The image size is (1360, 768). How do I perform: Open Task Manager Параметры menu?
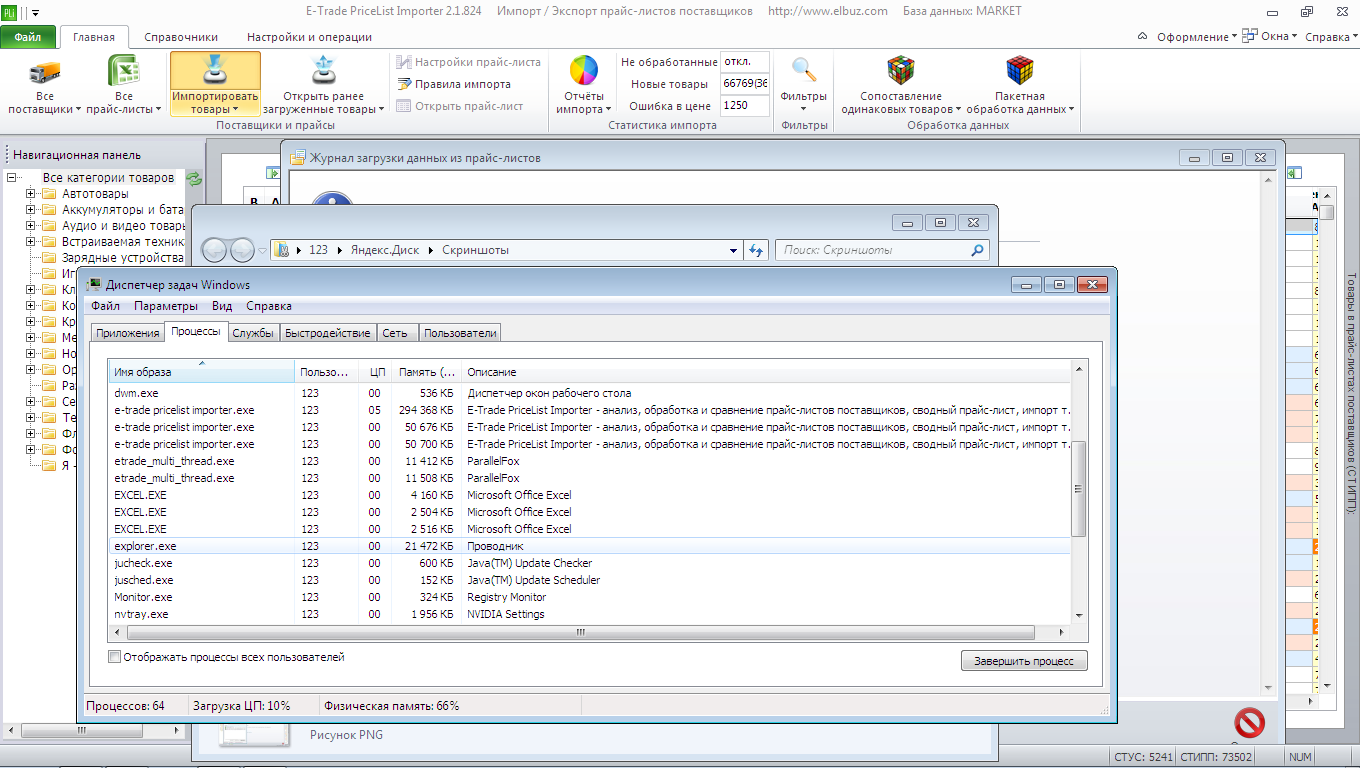click(166, 306)
